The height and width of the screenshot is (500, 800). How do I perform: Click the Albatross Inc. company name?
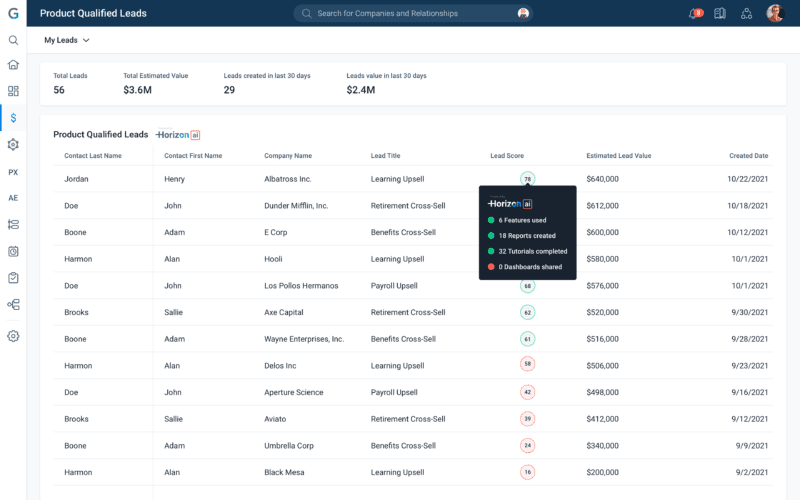click(288, 179)
